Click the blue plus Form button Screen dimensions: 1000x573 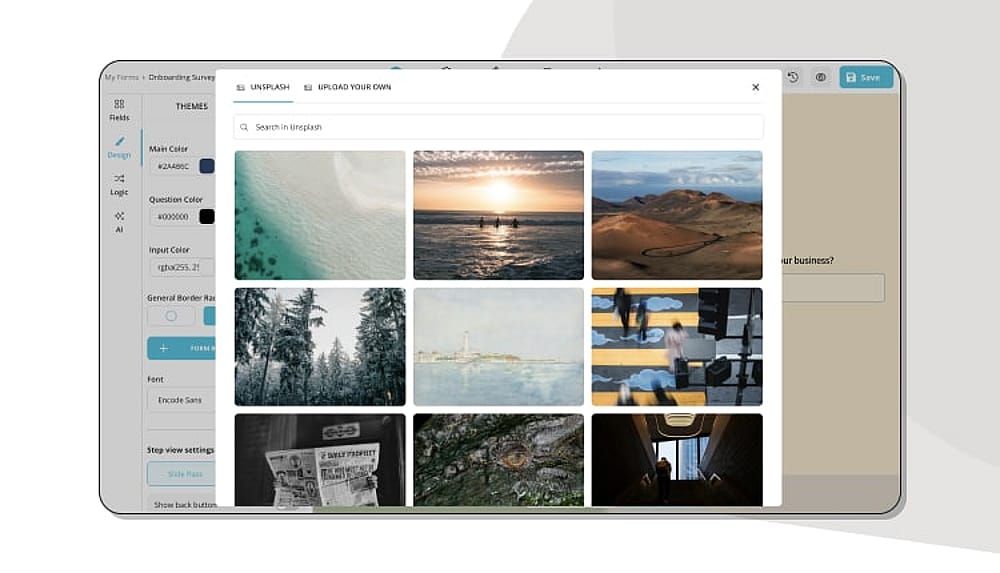pyautogui.click(x=182, y=348)
